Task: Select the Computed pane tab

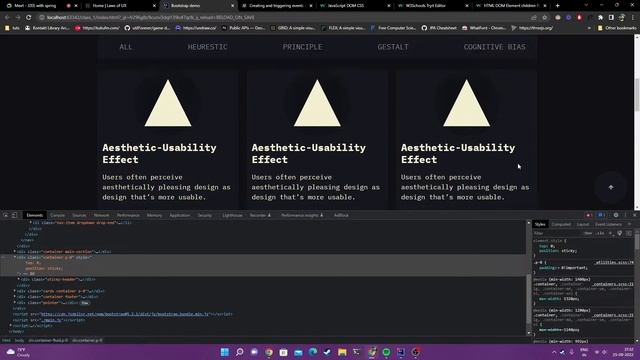Action: (x=561, y=224)
